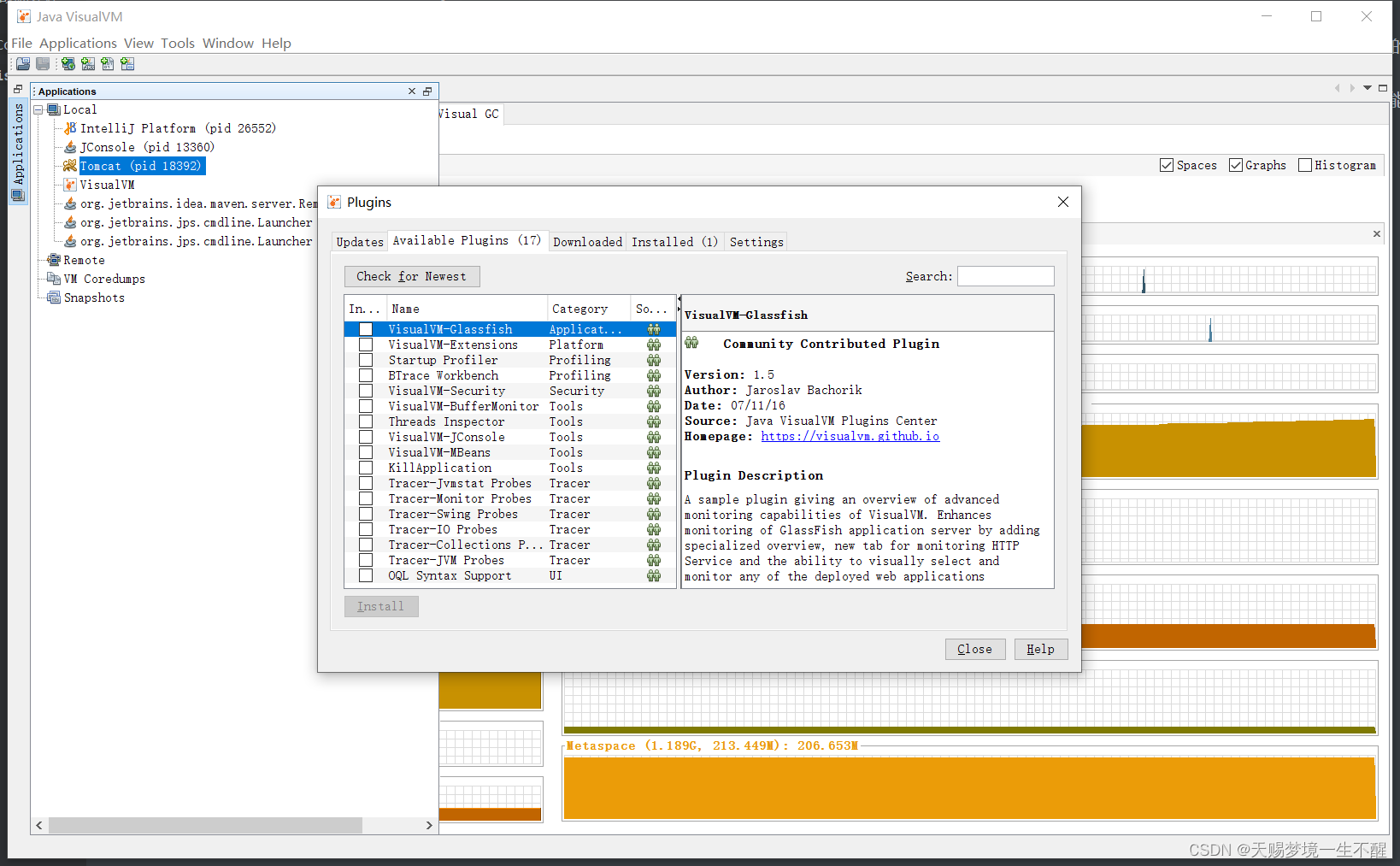Screen dimensions: 1400x866
Task: Sort plugins by Name column header
Action: (467, 309)
